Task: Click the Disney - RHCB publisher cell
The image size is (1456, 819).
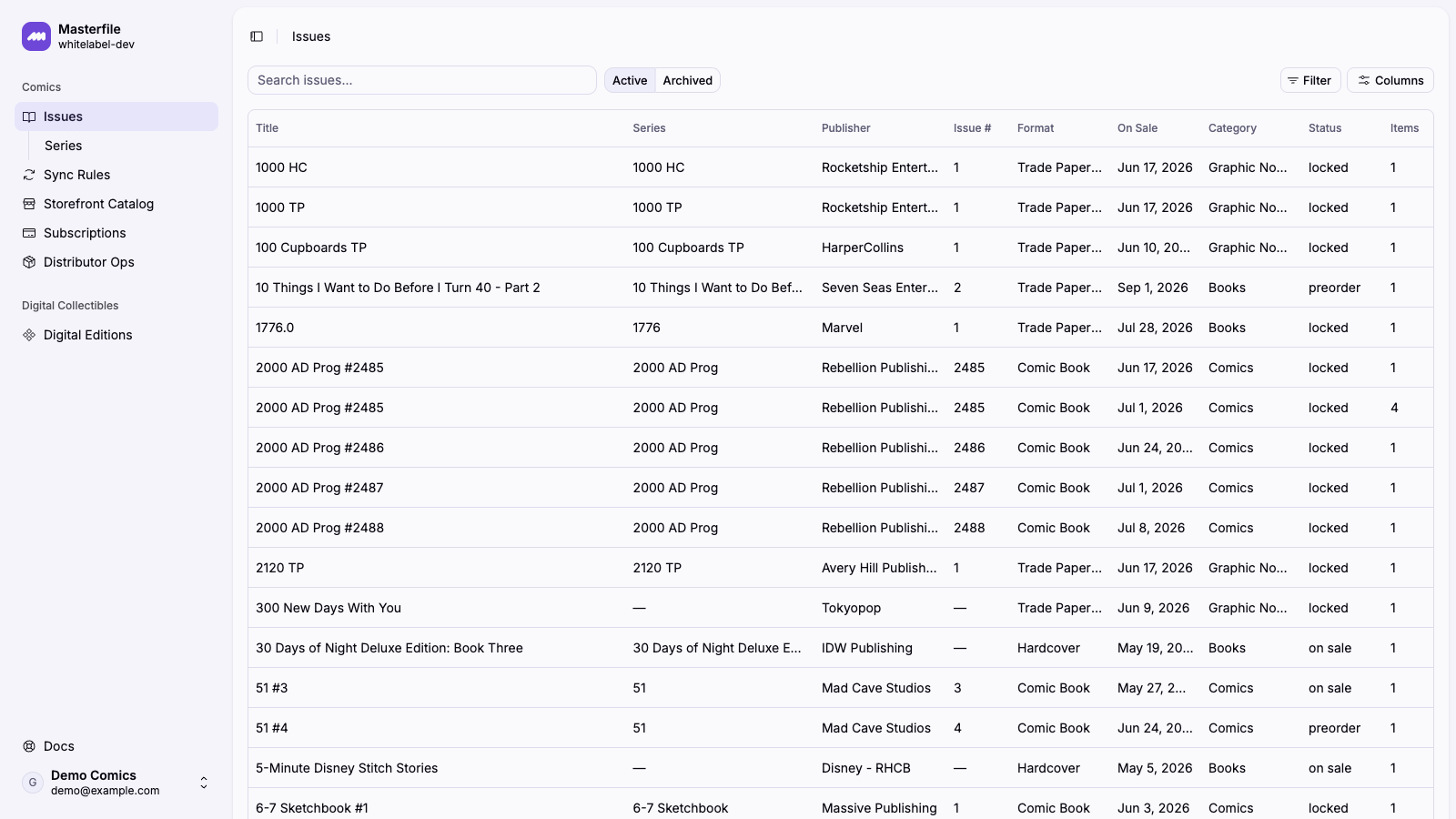Action: (x=866, y=768)
